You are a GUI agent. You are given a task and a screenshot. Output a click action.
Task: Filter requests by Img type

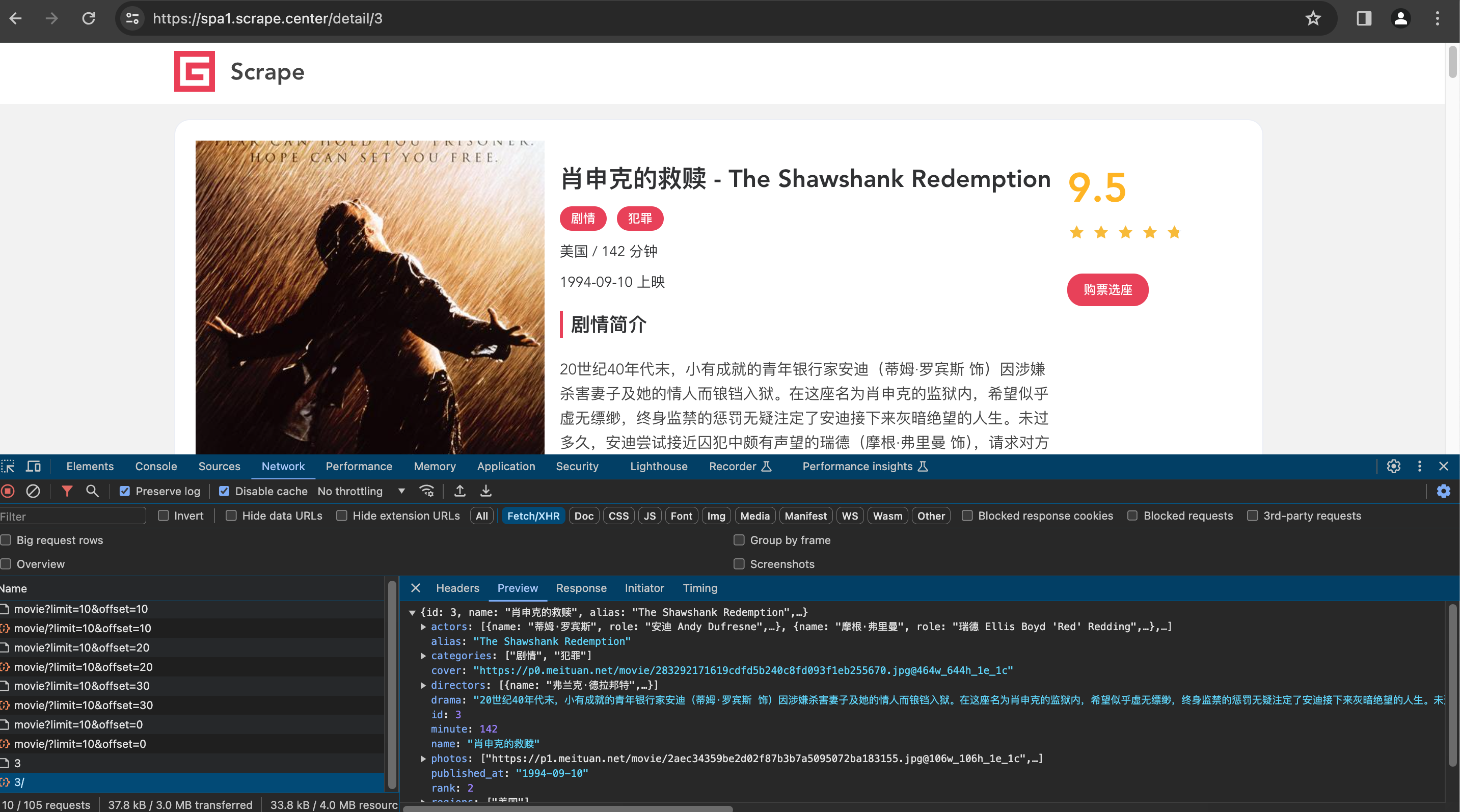[716, 516]
